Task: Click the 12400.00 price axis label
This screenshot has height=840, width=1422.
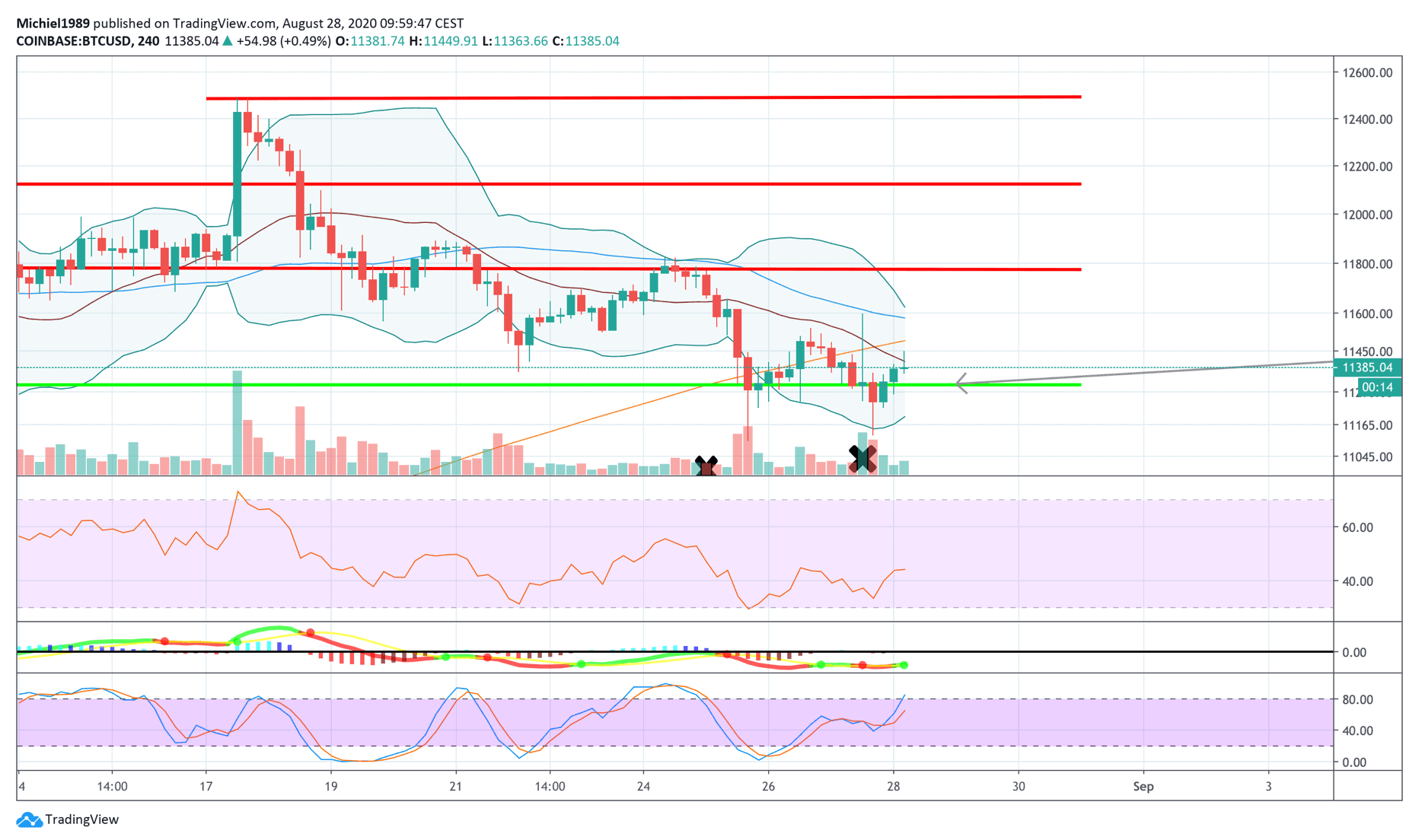Action: point(1368,119)
